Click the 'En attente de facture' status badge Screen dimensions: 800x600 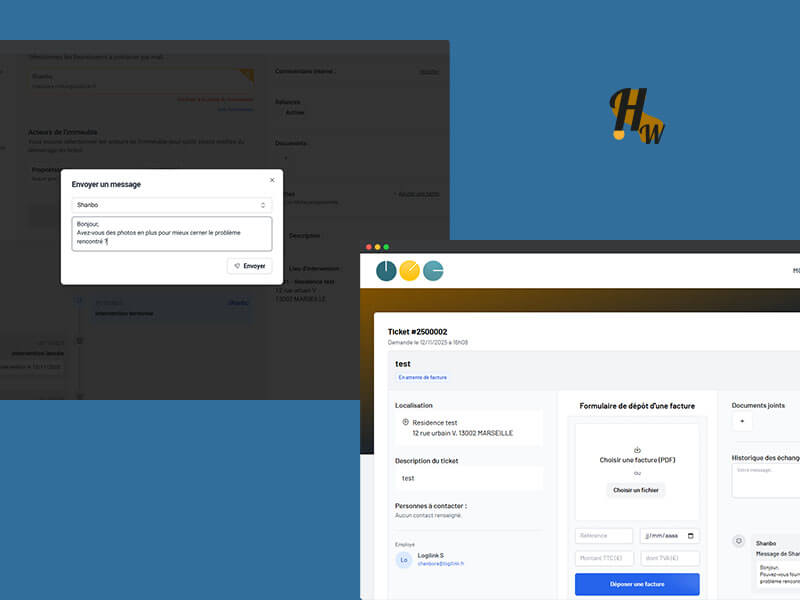[422, 377]
